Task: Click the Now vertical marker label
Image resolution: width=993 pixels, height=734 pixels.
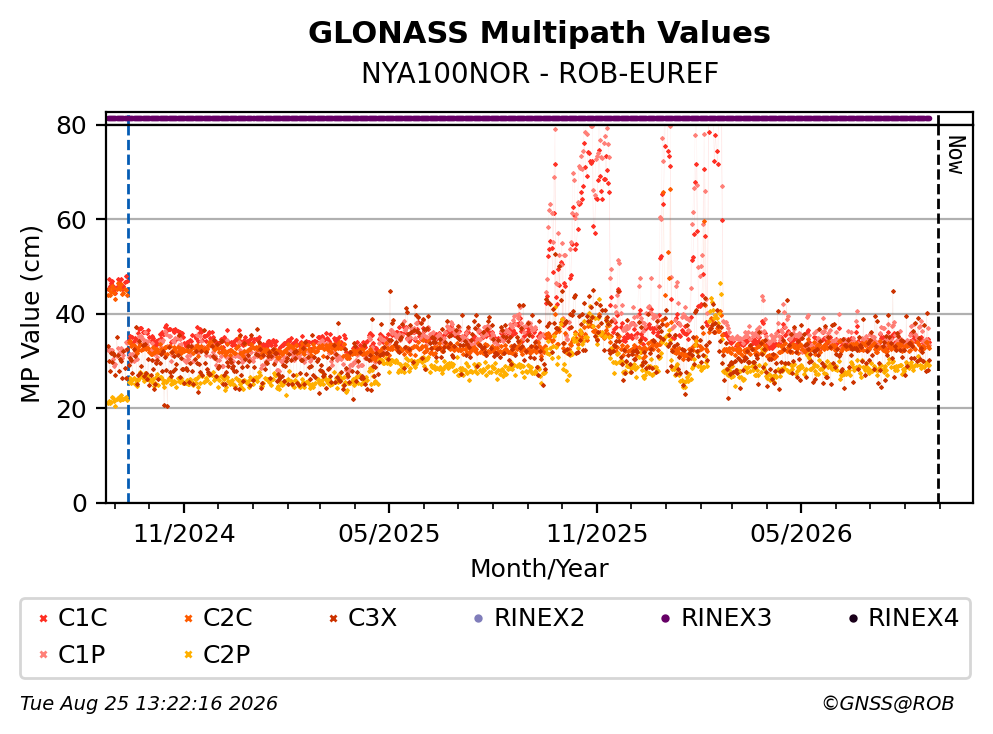Action: tap(956, 155)
